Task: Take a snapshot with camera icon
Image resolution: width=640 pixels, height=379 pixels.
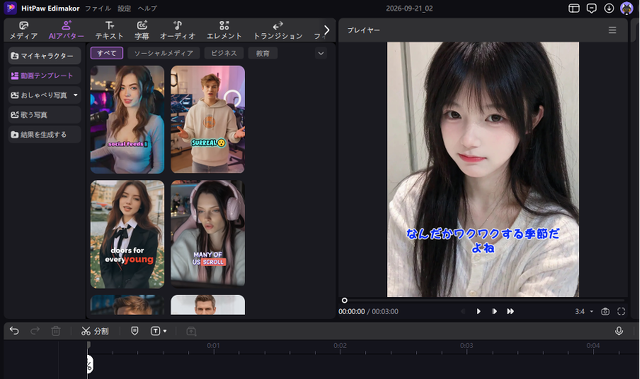Action: pos(605,311)
